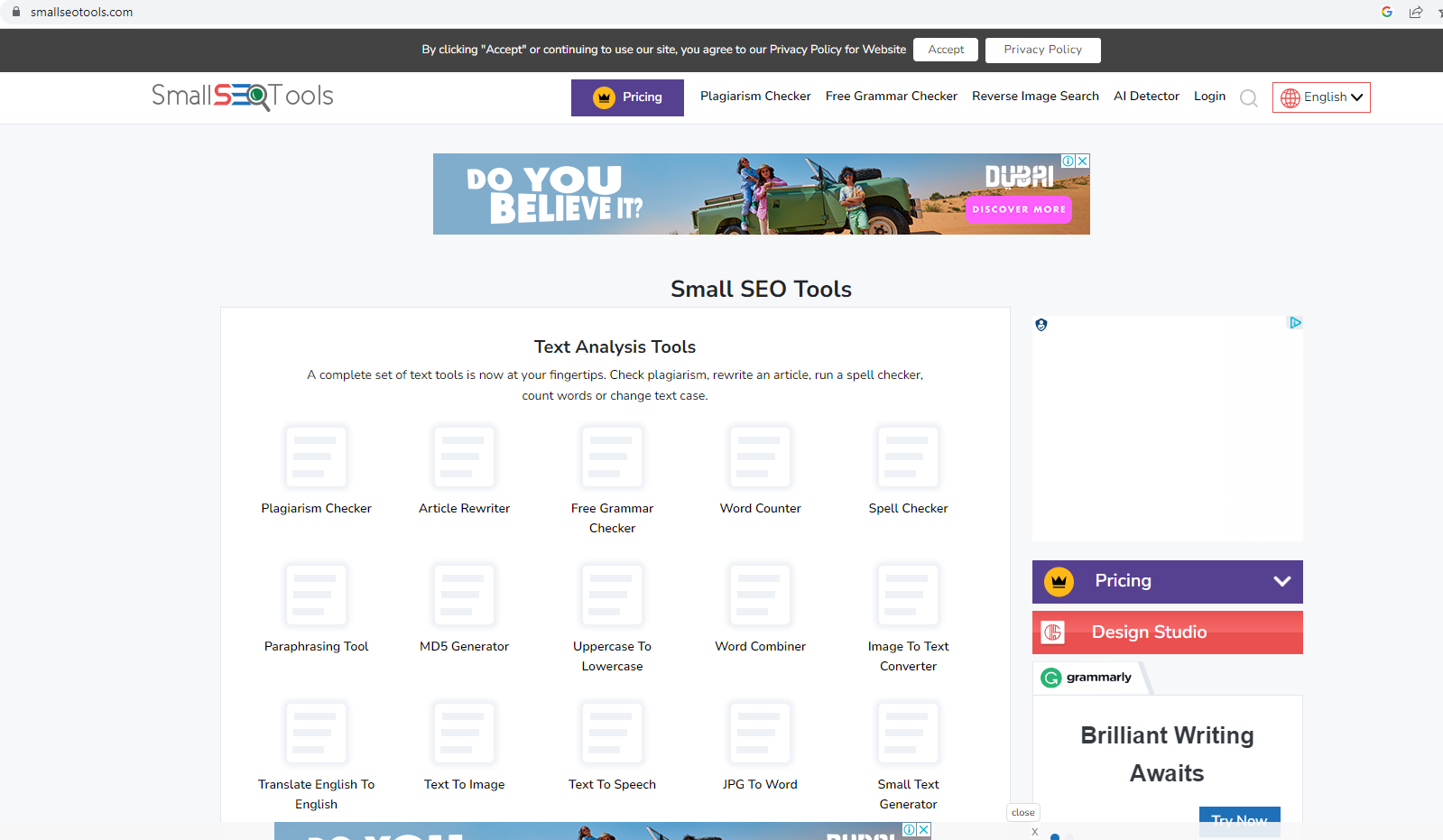Click the Text To Image text link
Screen dimensions: 1443x840
(464, 784)
